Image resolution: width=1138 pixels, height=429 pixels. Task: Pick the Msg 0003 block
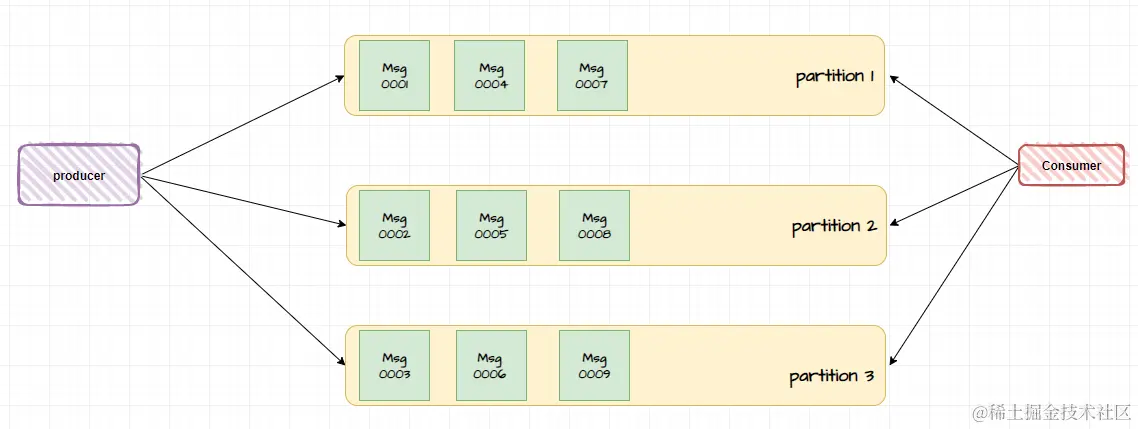tap(394, 366)
